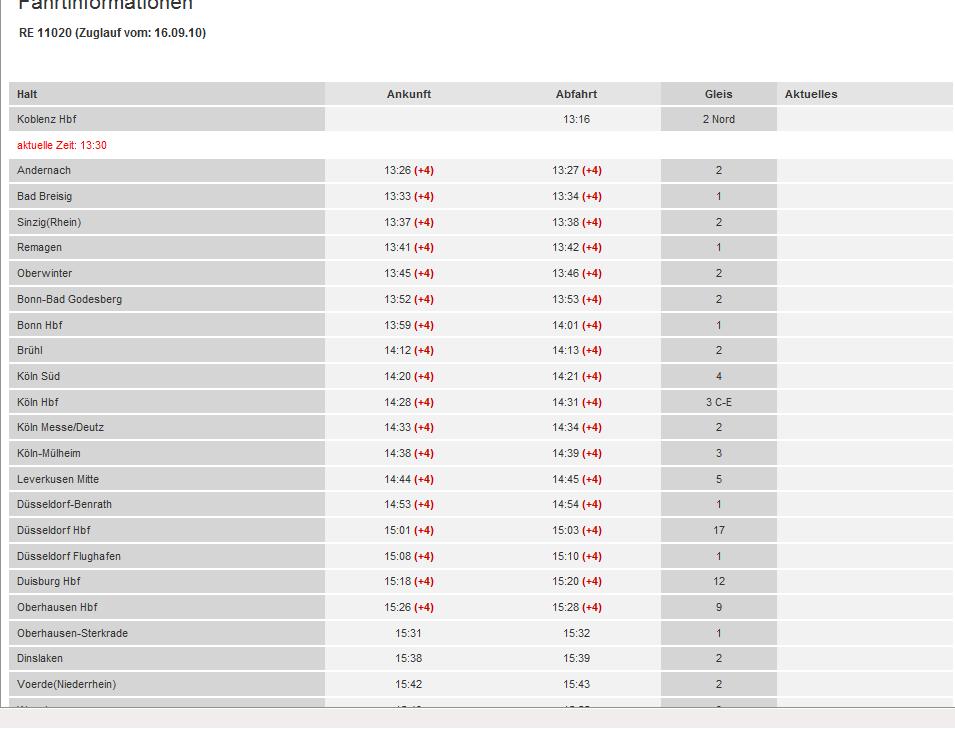955x729 pixels.
Task: Click the Abfahrt column header
Action: tap(576, 94)
